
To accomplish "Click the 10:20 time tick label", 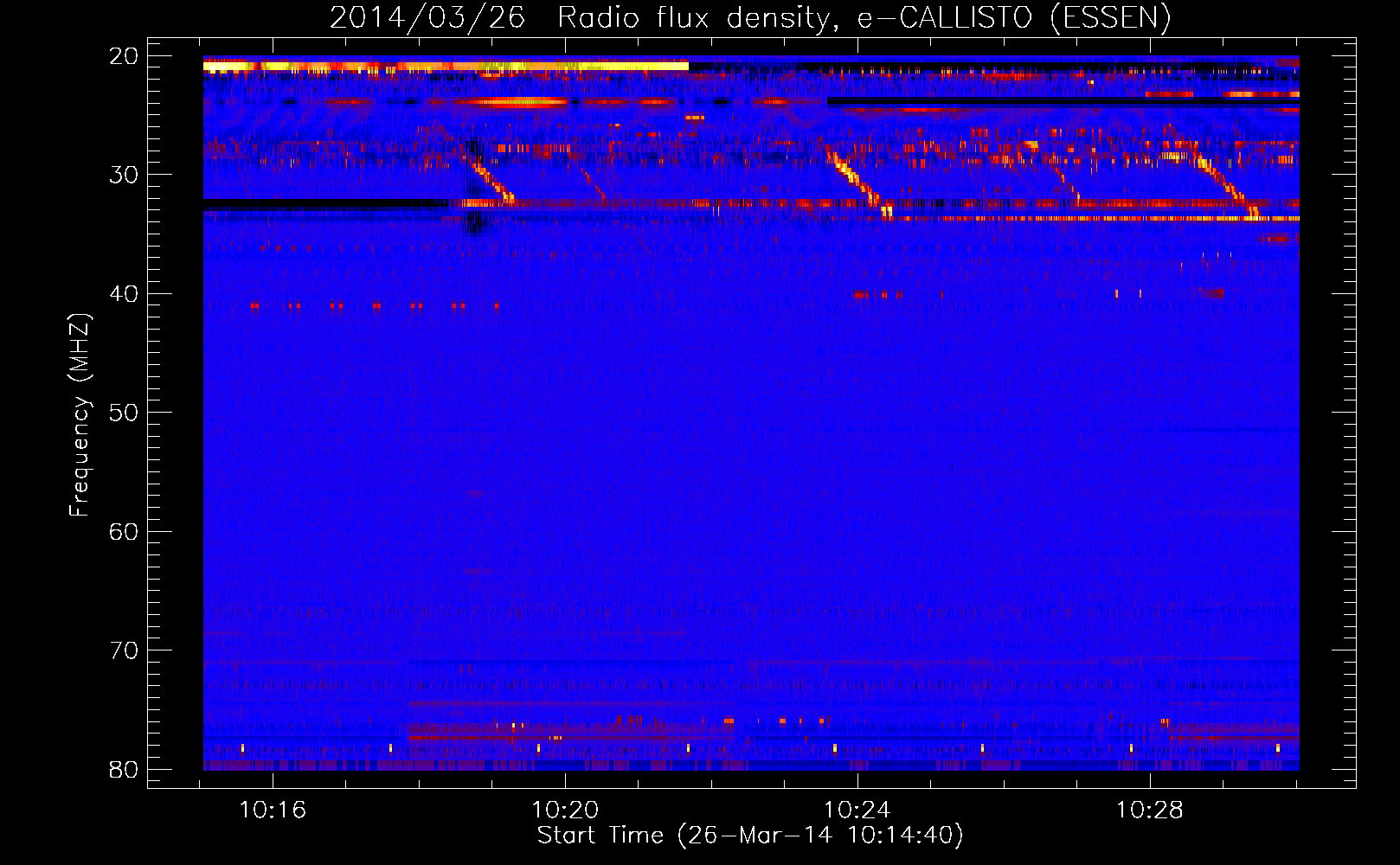I will tap(566, 811).
